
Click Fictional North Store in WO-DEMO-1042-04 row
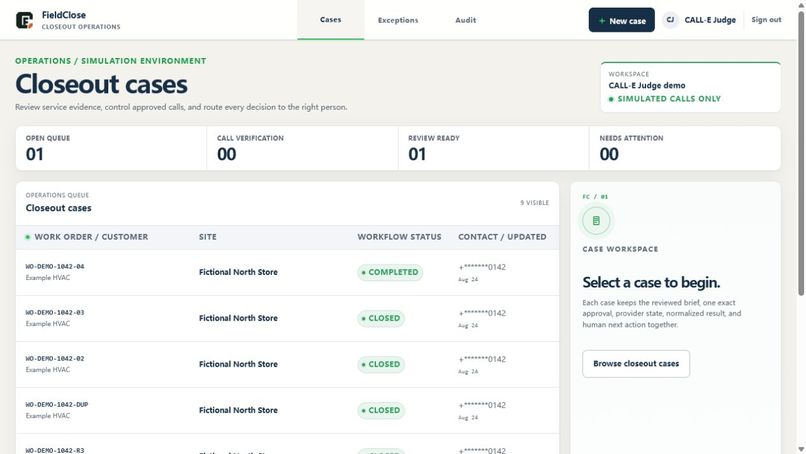tap(238, 272)
